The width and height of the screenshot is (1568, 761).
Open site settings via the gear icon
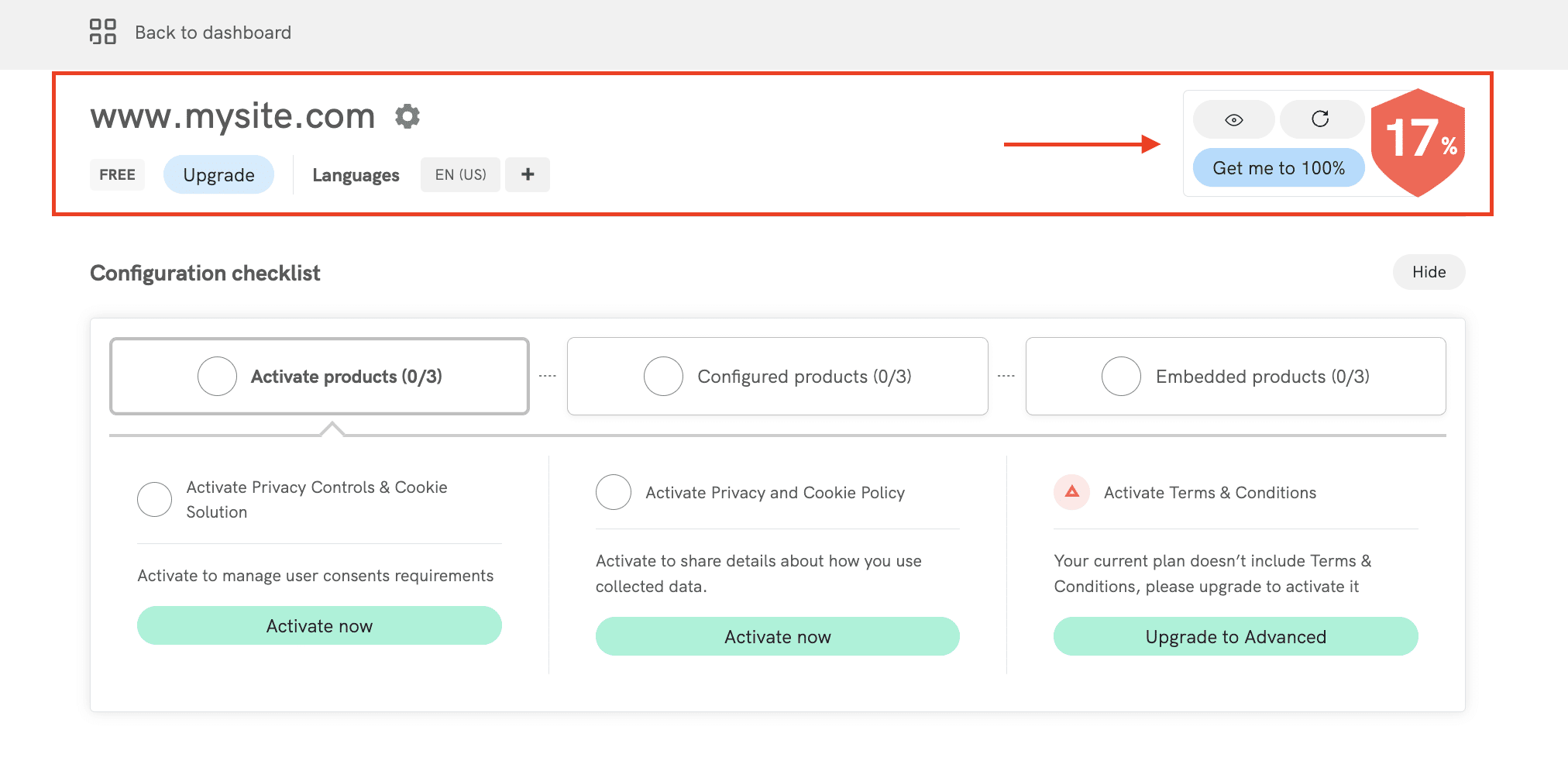pos(407,115)
